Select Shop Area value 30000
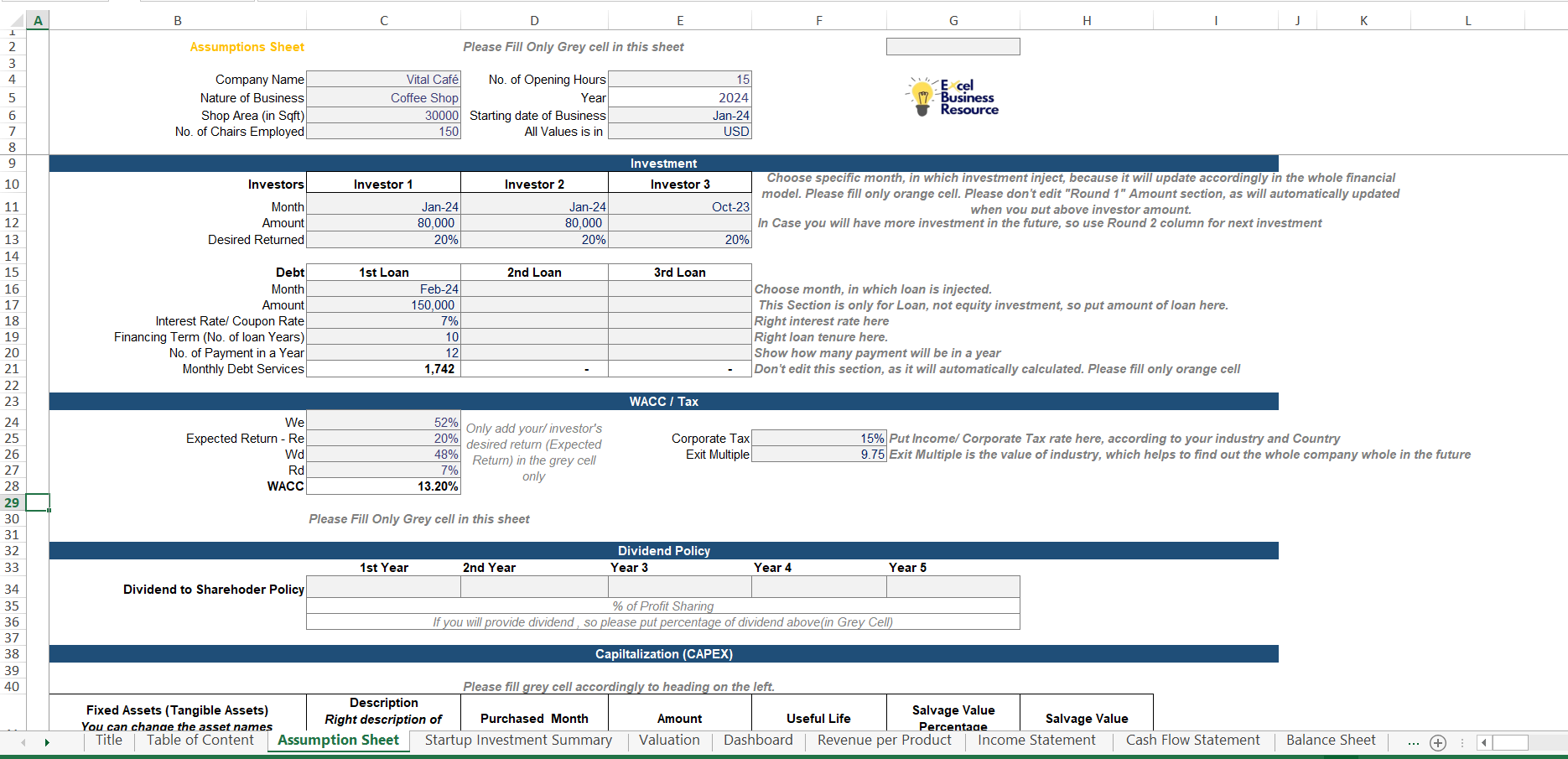This screenshot has width=1568, height=759. point(383,116)
